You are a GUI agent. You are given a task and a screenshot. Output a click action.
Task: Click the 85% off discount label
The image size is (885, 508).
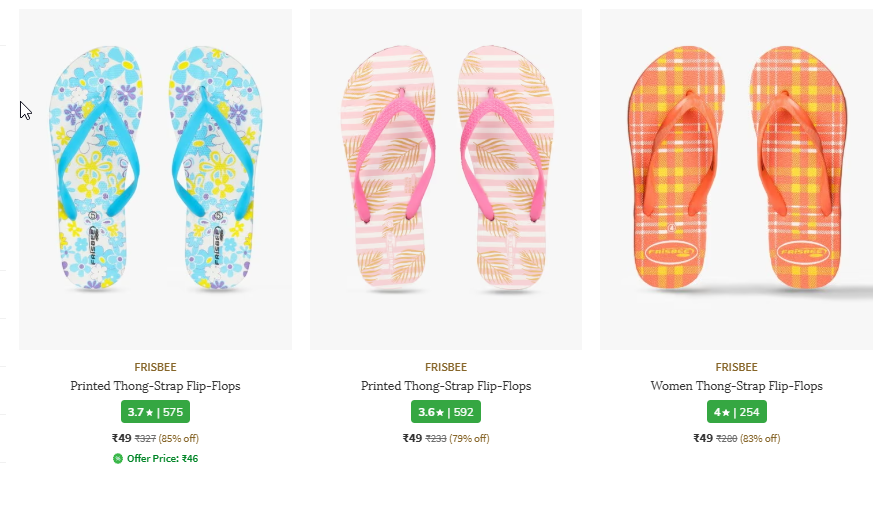click(x=179, y=438)
